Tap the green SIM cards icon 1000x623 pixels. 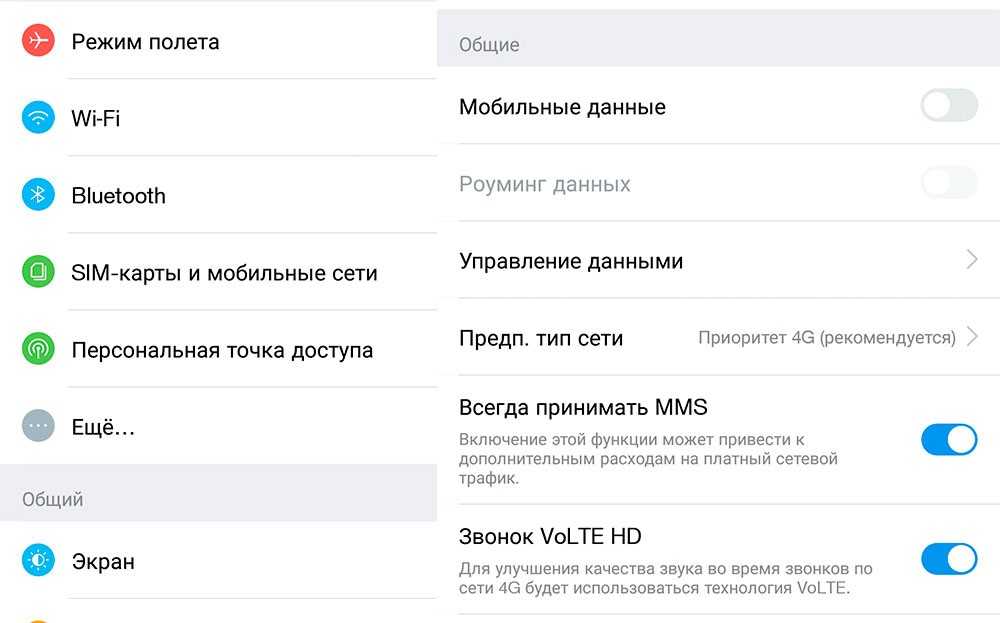[x=38, y=272]
